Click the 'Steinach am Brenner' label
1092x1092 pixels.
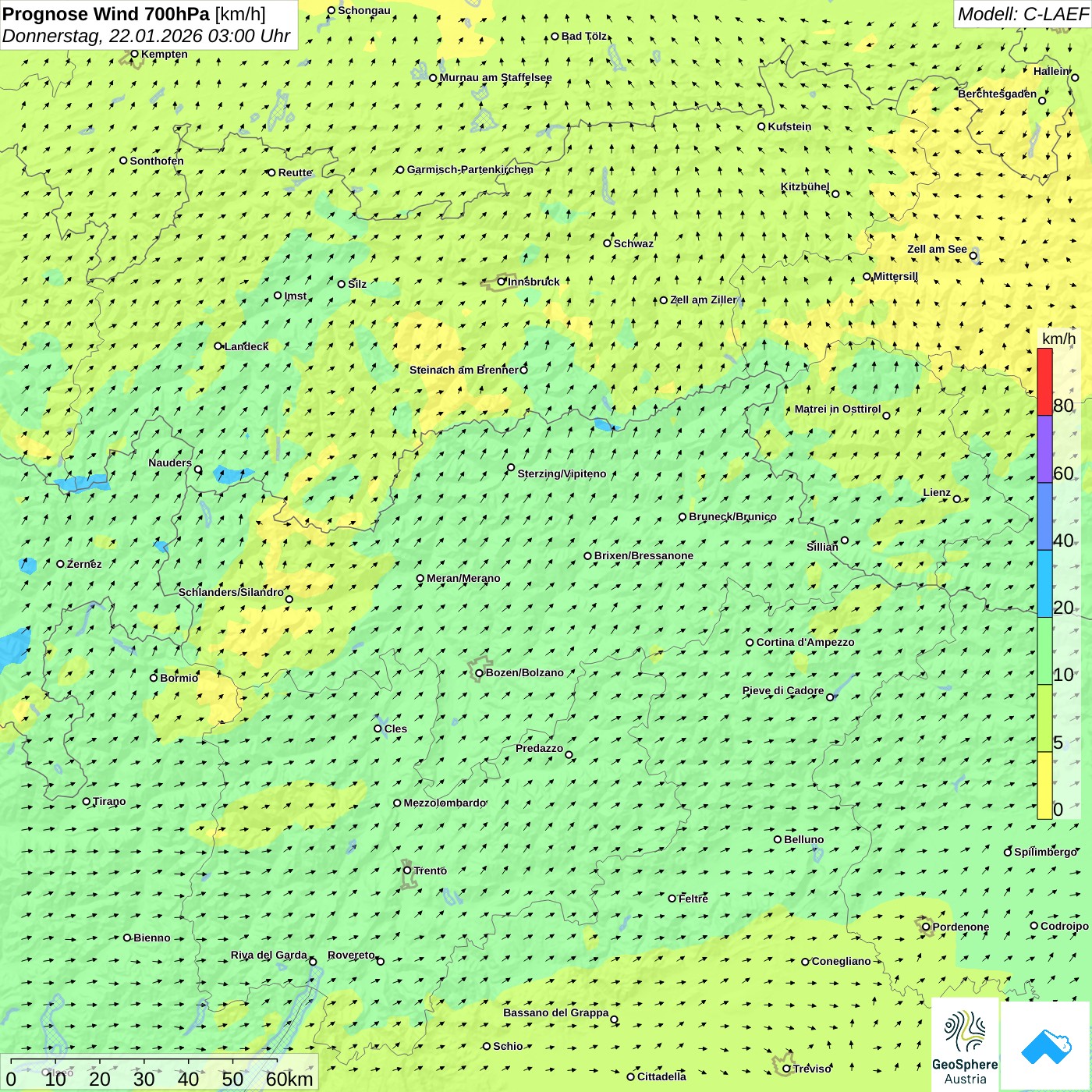(x=464, y=370)
